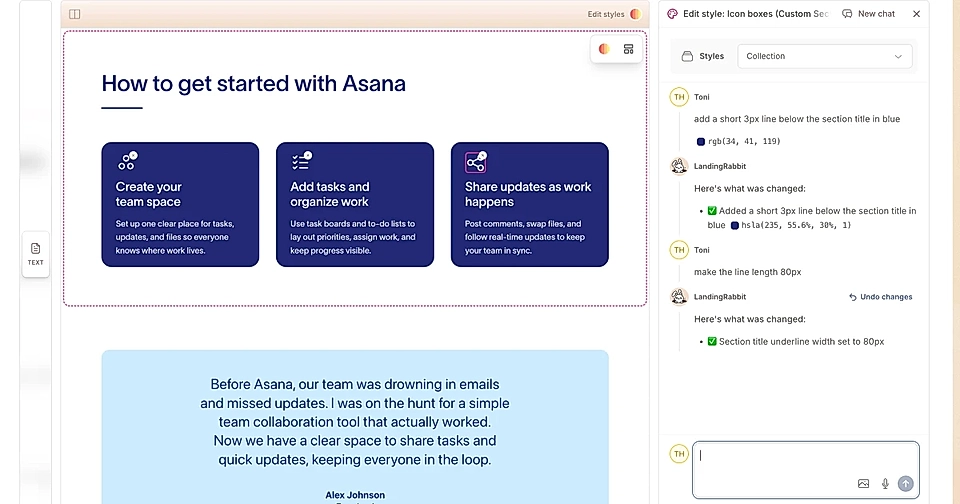Click the Edit styles palette icon
The width and height of the screenshot is (960, 504).
click(x=636, y=14)
